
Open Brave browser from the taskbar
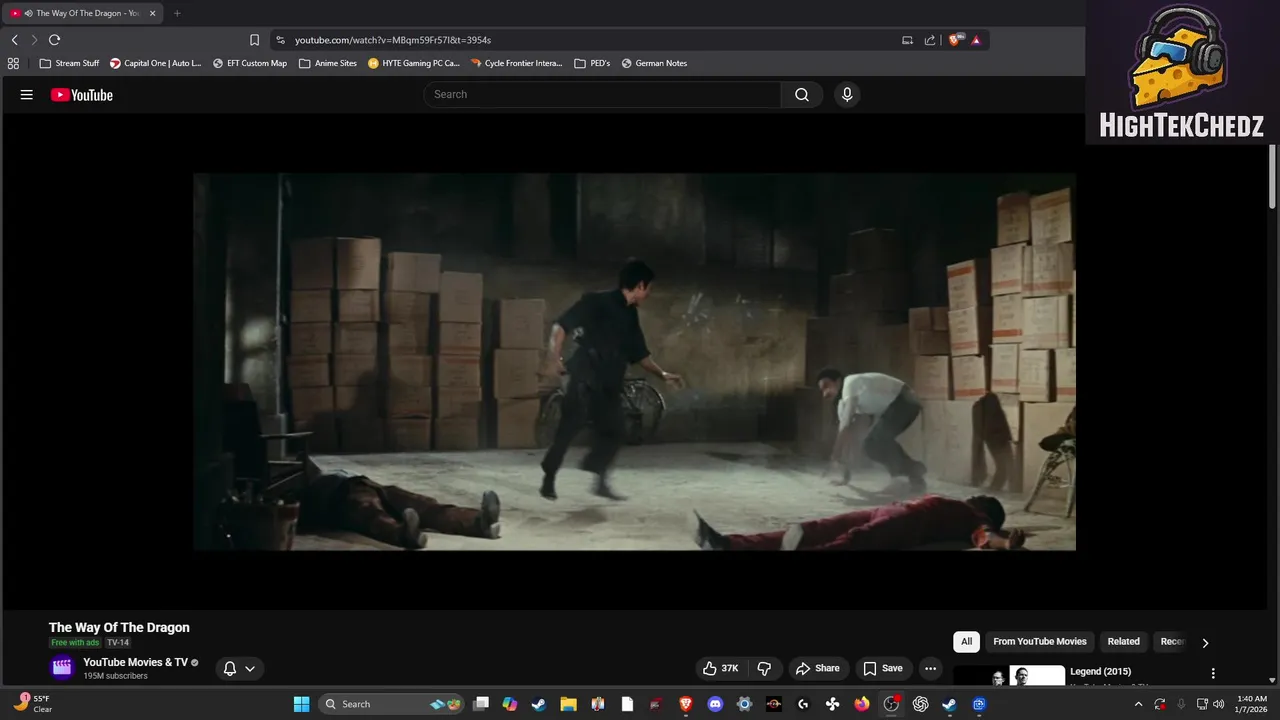pyautogui.click(x=686, y=704)
